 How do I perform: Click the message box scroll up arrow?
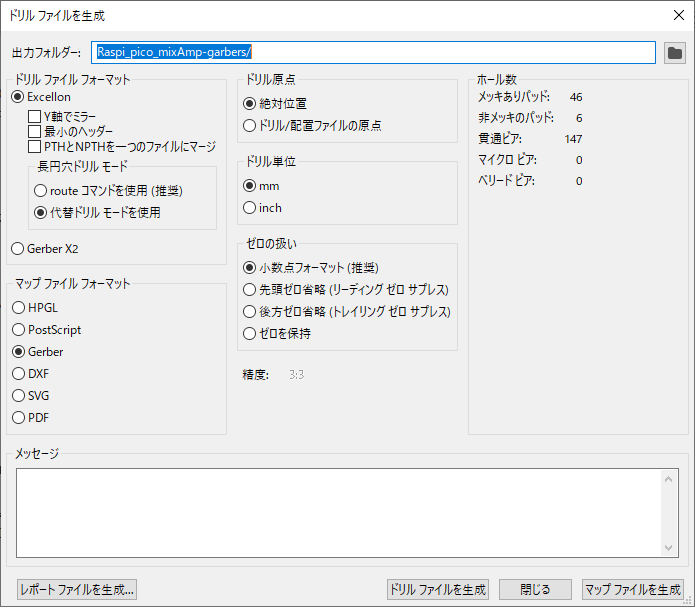click(668, 479)
